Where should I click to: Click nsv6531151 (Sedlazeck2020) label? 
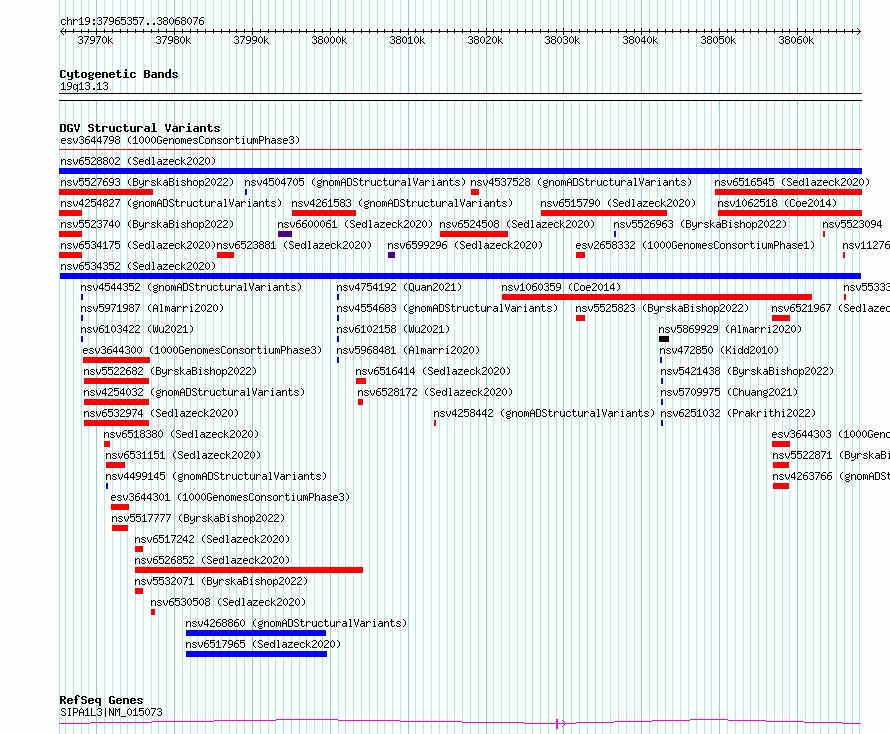coord(183,455)
